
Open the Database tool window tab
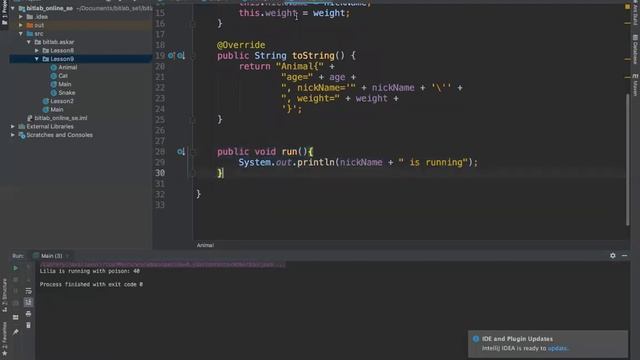click(x=635, y=49)
